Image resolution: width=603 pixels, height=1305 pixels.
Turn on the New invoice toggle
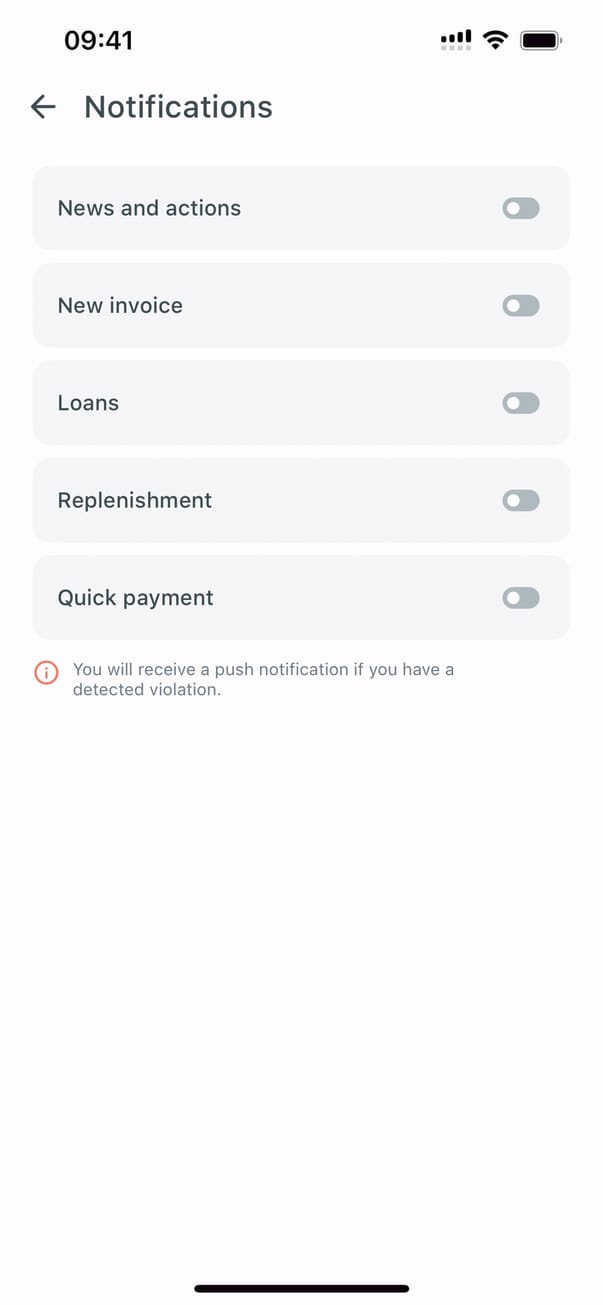pos(521,306)
